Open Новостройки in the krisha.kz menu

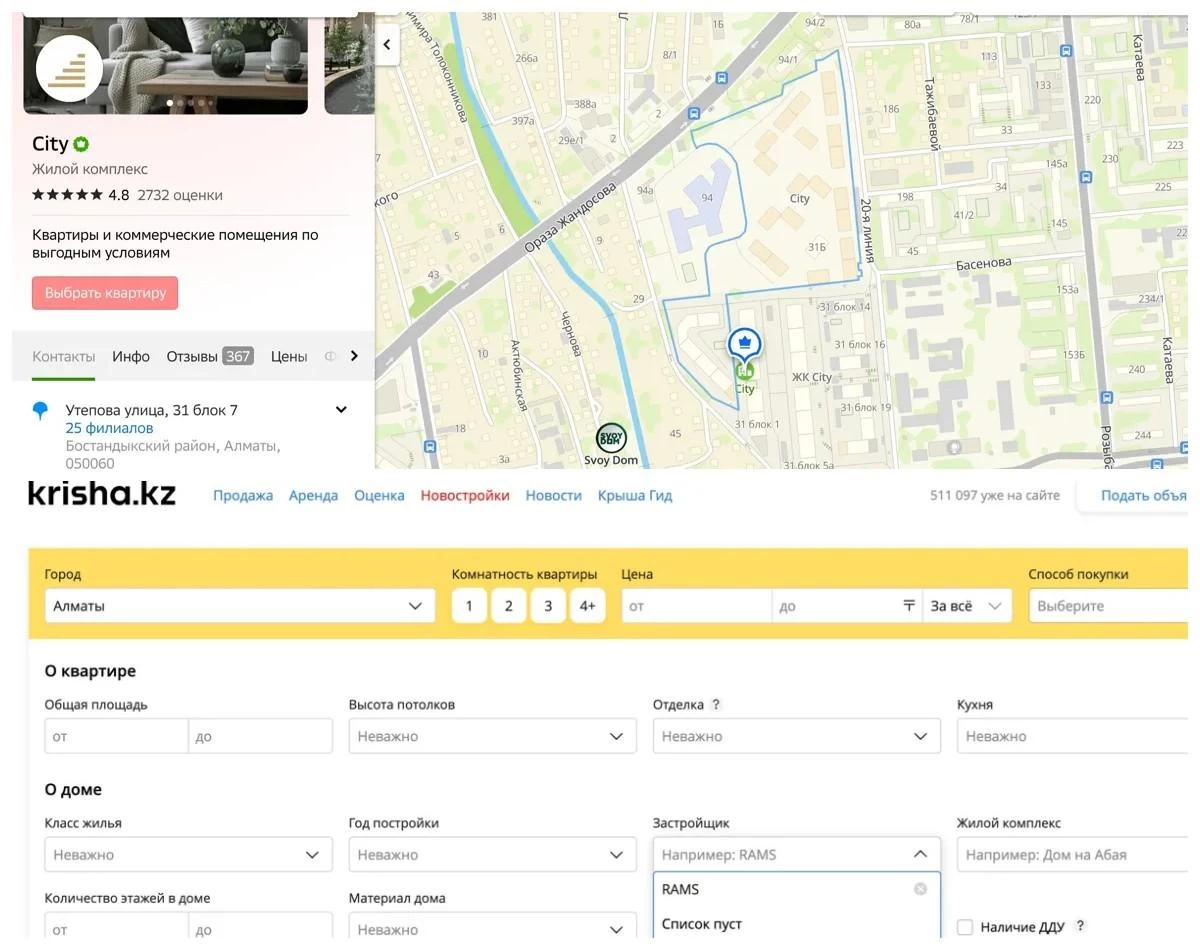point(465,495)
